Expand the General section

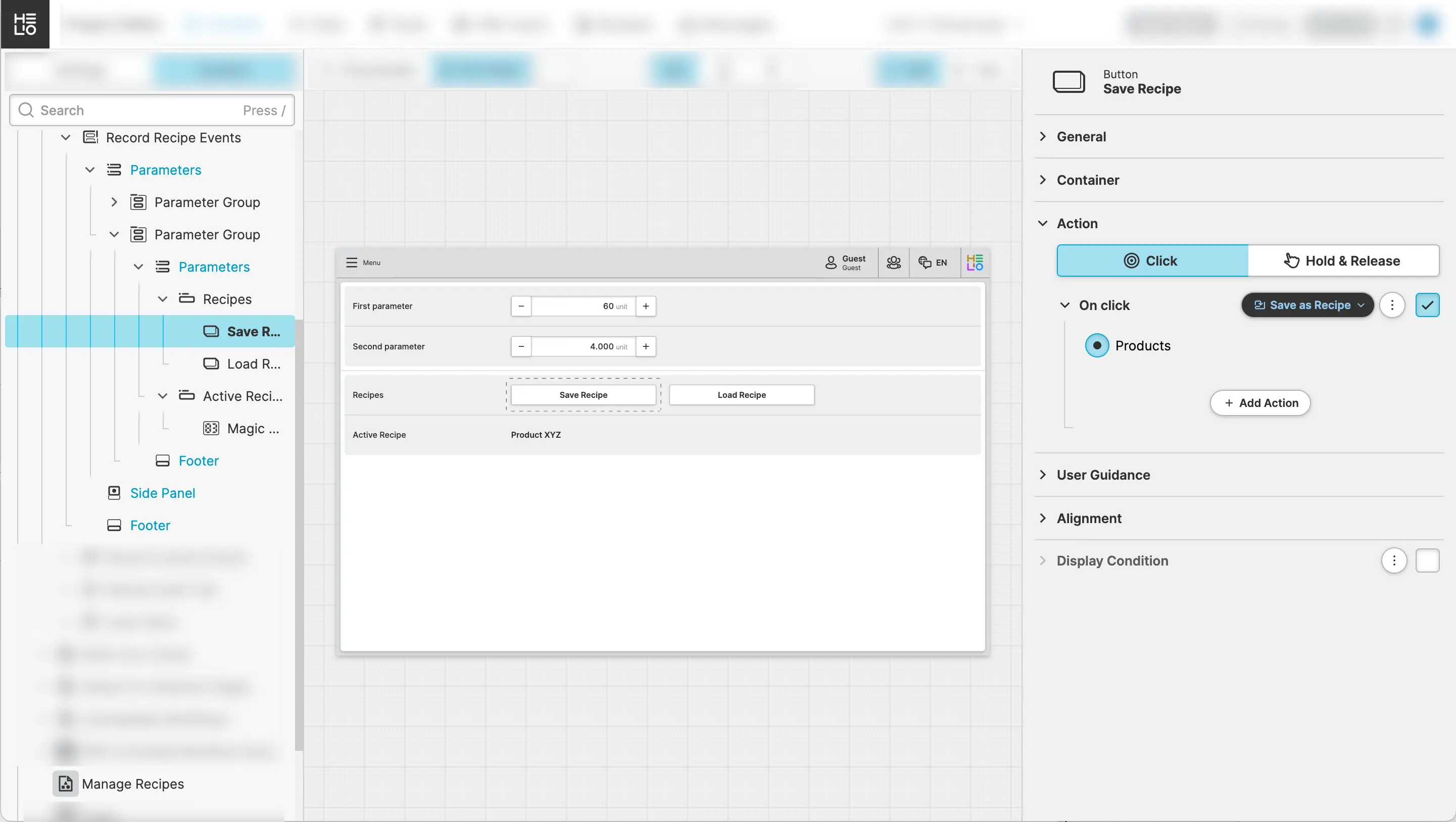(1081, 137)
